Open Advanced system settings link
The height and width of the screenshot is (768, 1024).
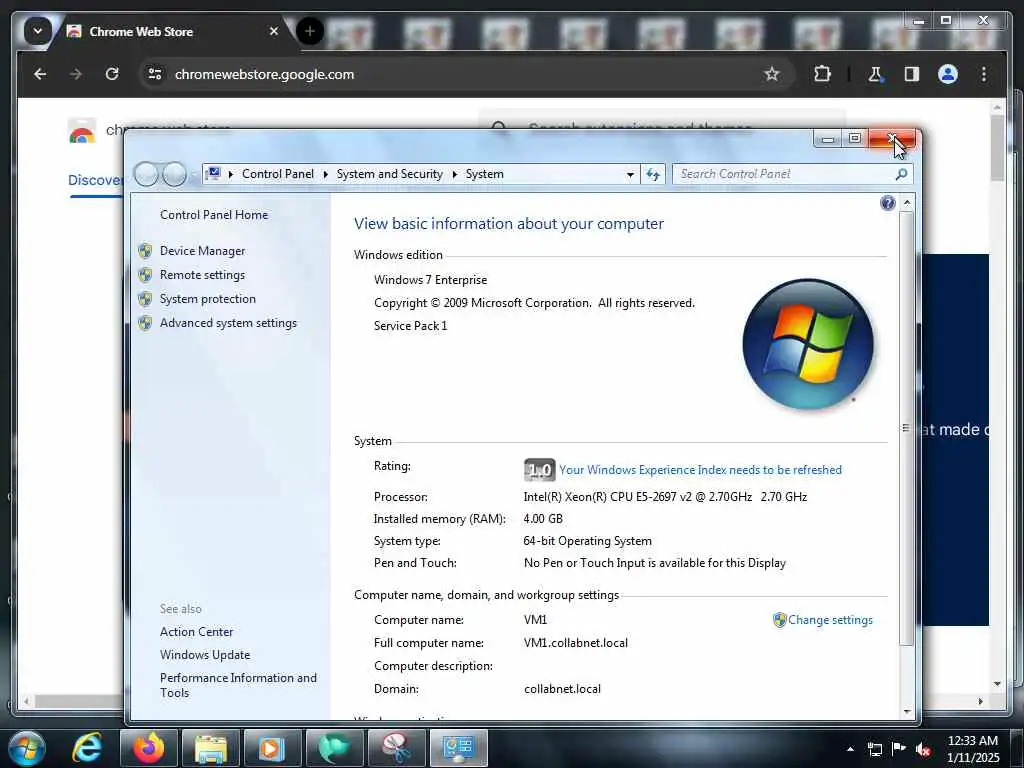[228, 323]
